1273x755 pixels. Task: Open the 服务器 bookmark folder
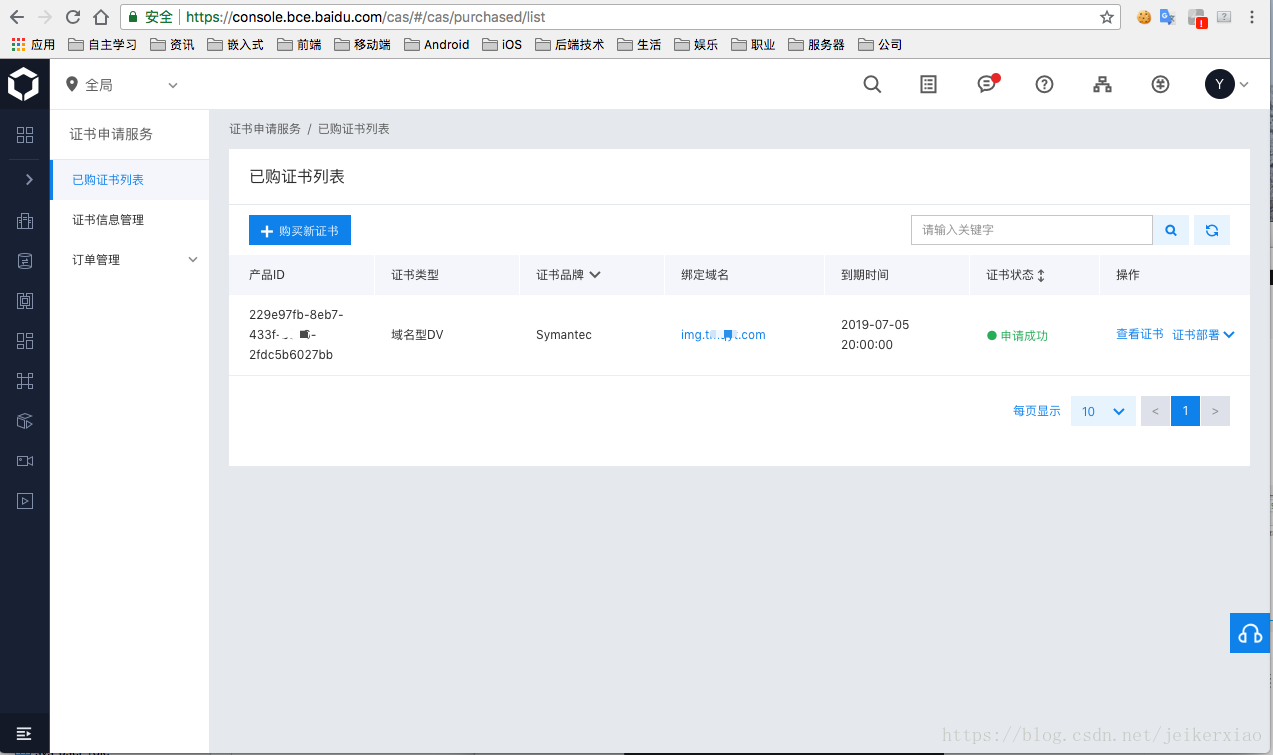816,45
